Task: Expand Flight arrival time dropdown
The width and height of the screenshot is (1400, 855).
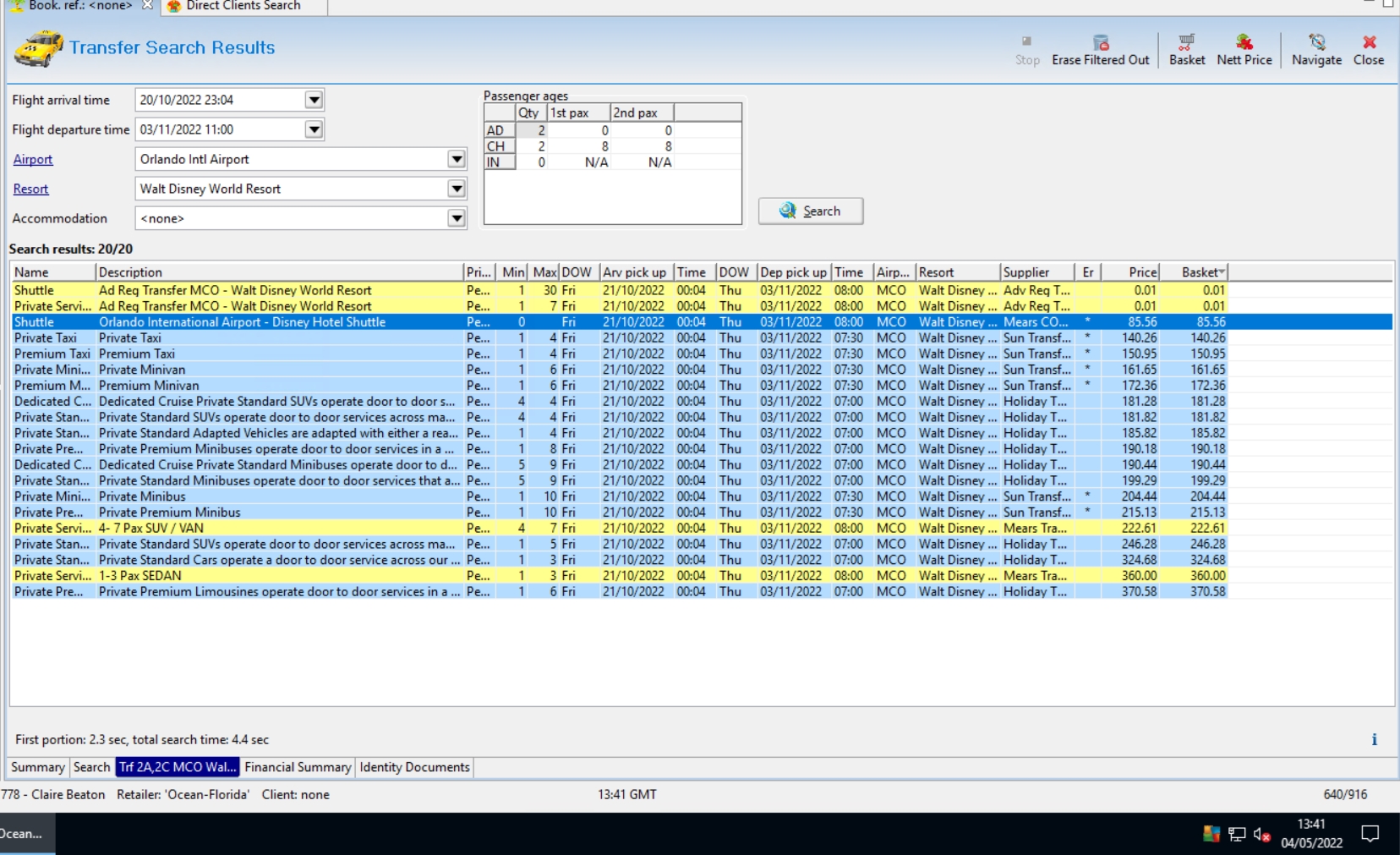Action: point(314,100)
